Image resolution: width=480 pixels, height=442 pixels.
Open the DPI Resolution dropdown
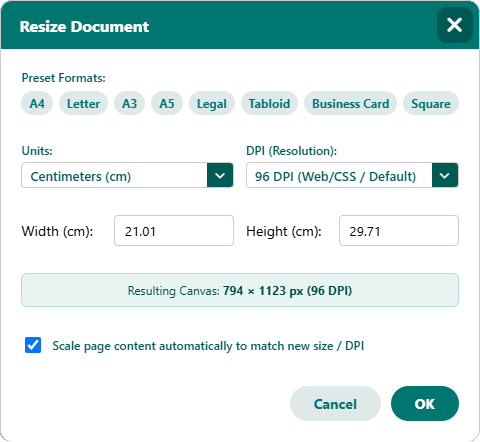tap(352, 175)
